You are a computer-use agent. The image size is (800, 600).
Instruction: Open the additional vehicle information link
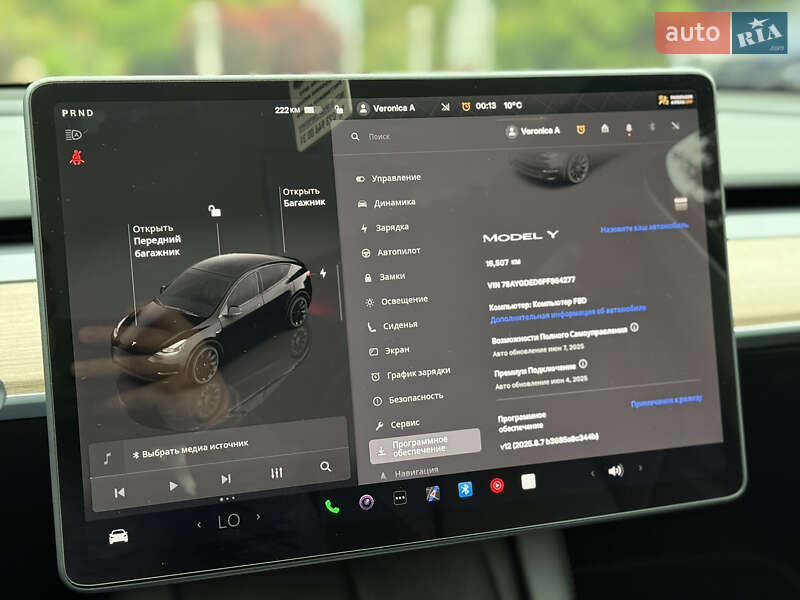click(568, 314)
